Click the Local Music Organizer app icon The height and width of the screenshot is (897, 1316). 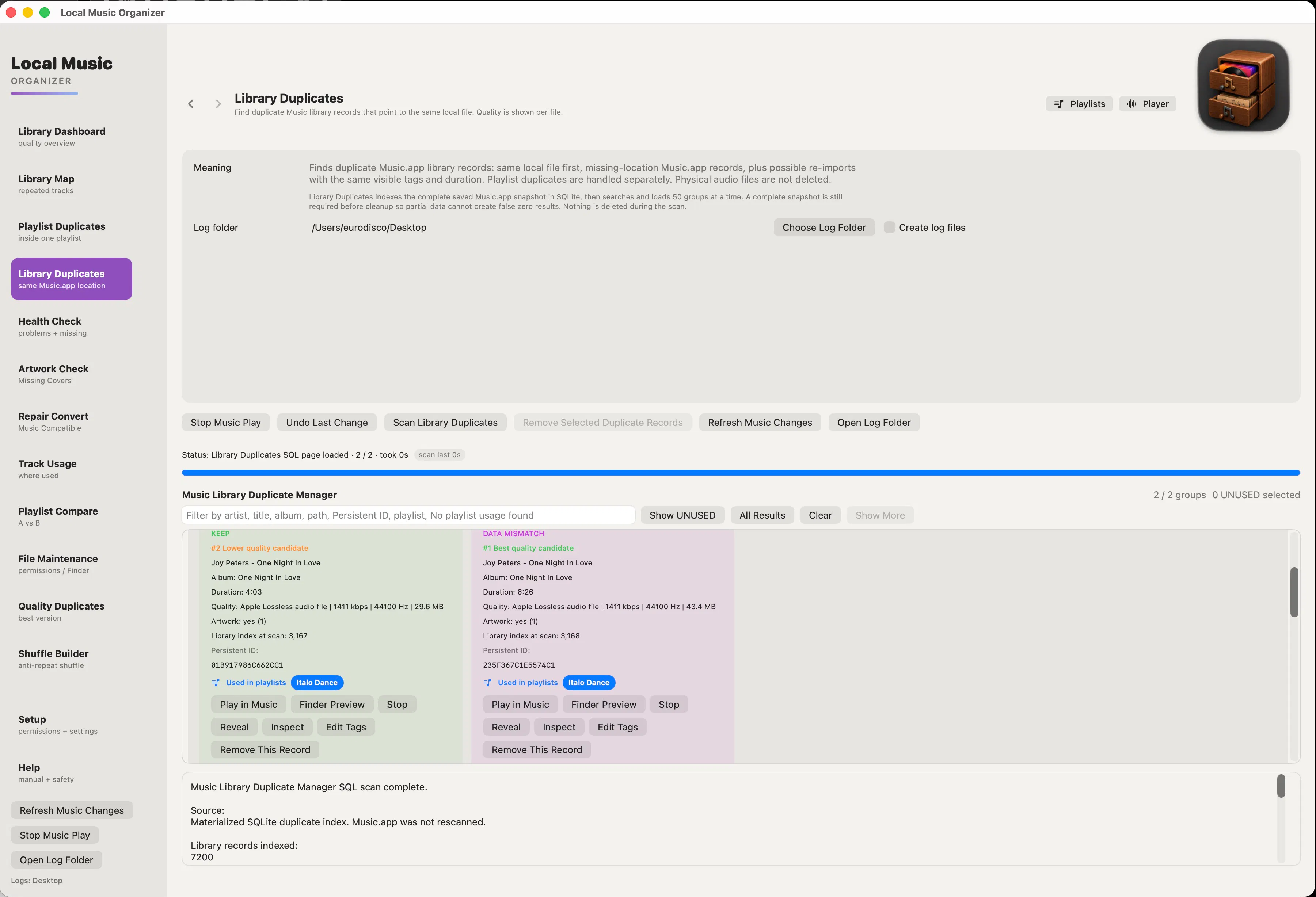coord(1243,85)
